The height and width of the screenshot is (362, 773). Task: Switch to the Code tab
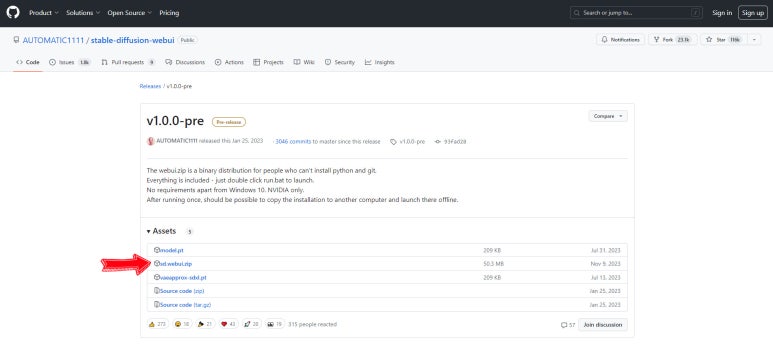pos(28,62)
